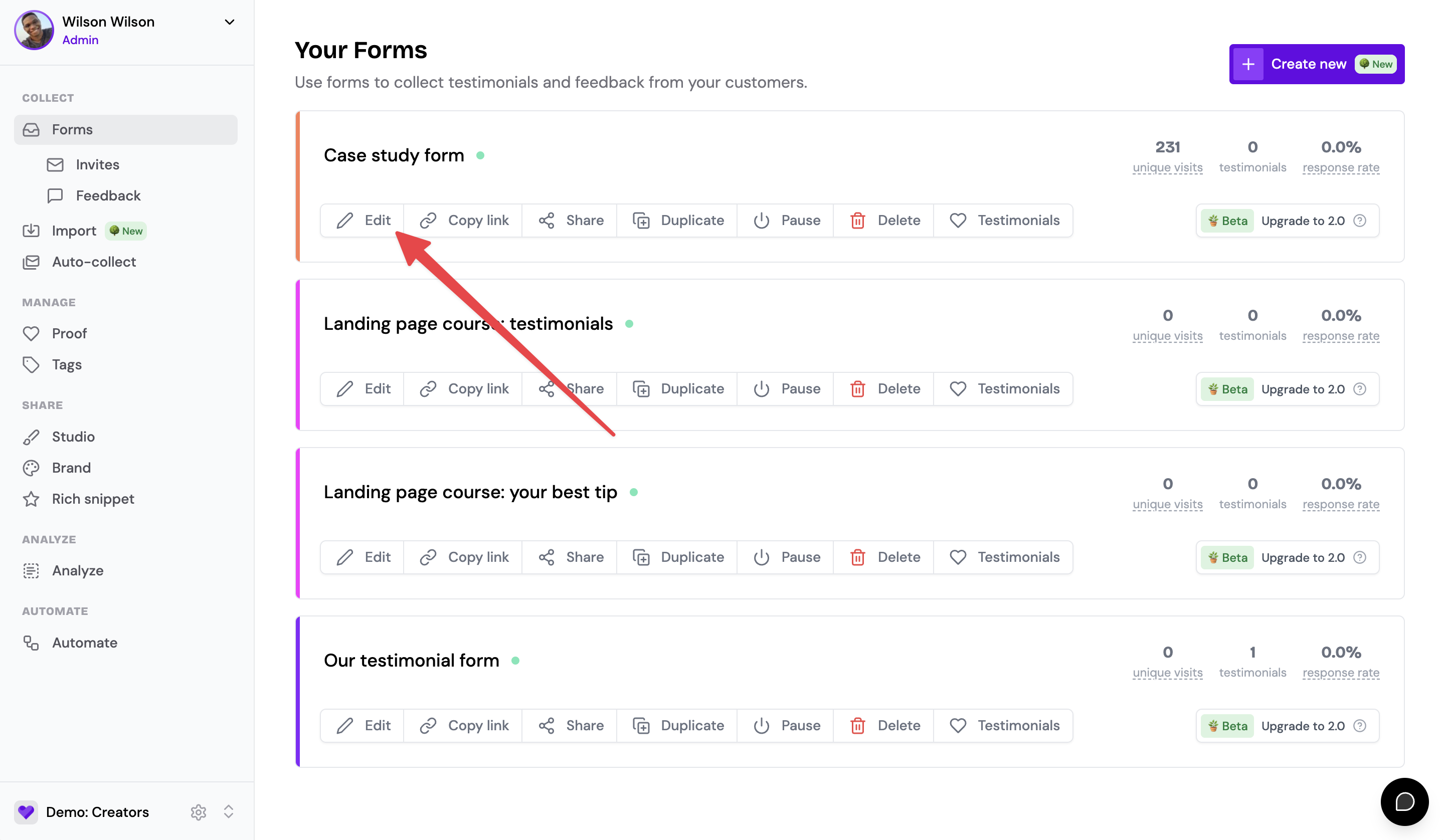The height and width of the screenshot is (840, 1443).
Task: Copy link for Landing page course: your best tip
Action: point(463,557)
